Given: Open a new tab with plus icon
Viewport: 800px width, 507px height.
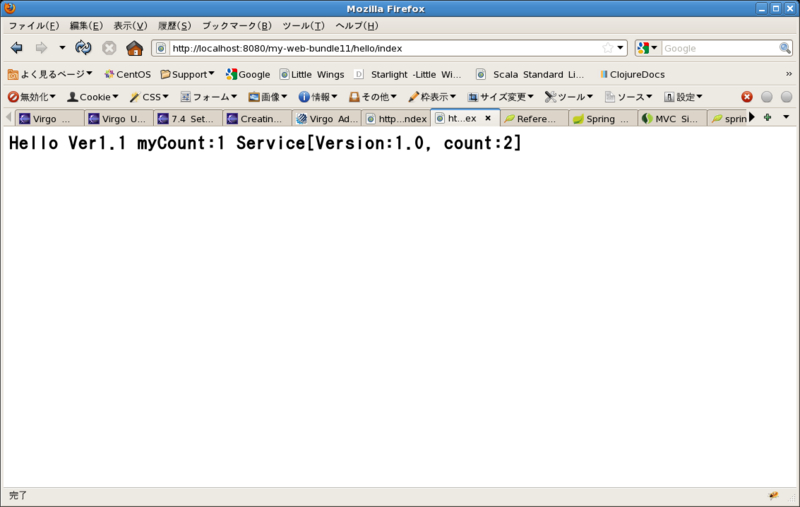Looking at the screenshot, I should [767, 118].
